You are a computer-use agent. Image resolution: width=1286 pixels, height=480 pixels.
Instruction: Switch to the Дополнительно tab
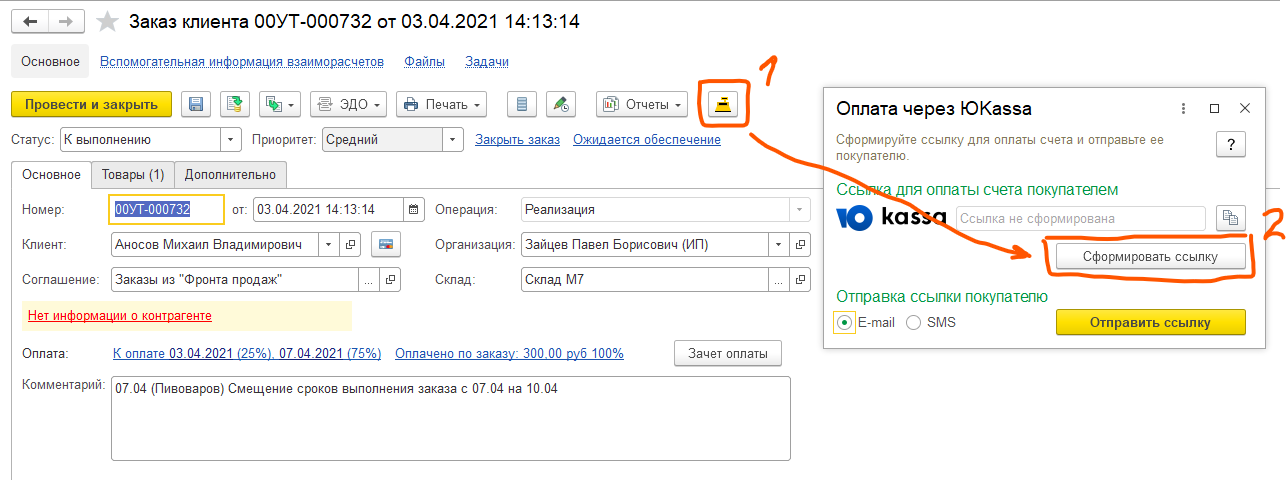[x=231, y=175]
